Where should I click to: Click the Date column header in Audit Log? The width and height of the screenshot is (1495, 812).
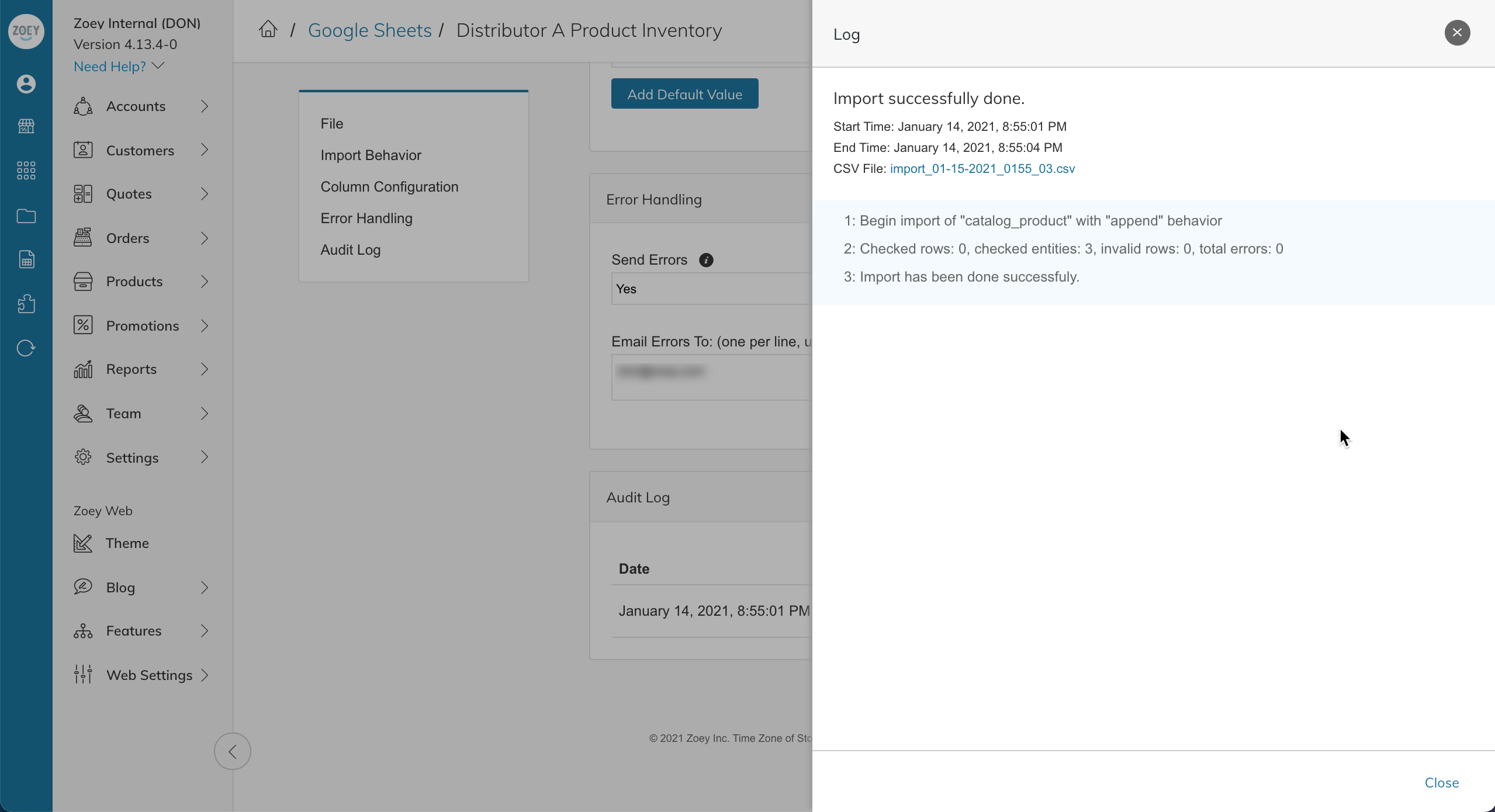[x=634, y=569]
